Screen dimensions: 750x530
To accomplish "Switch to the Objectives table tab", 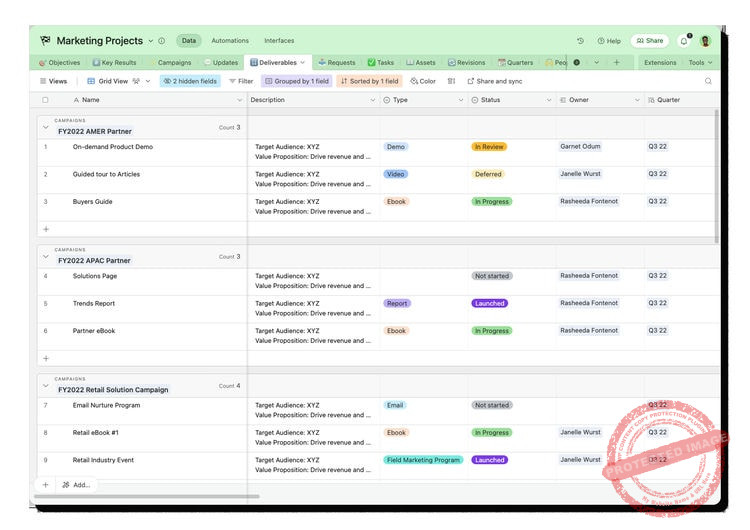I will click(59, 63).
